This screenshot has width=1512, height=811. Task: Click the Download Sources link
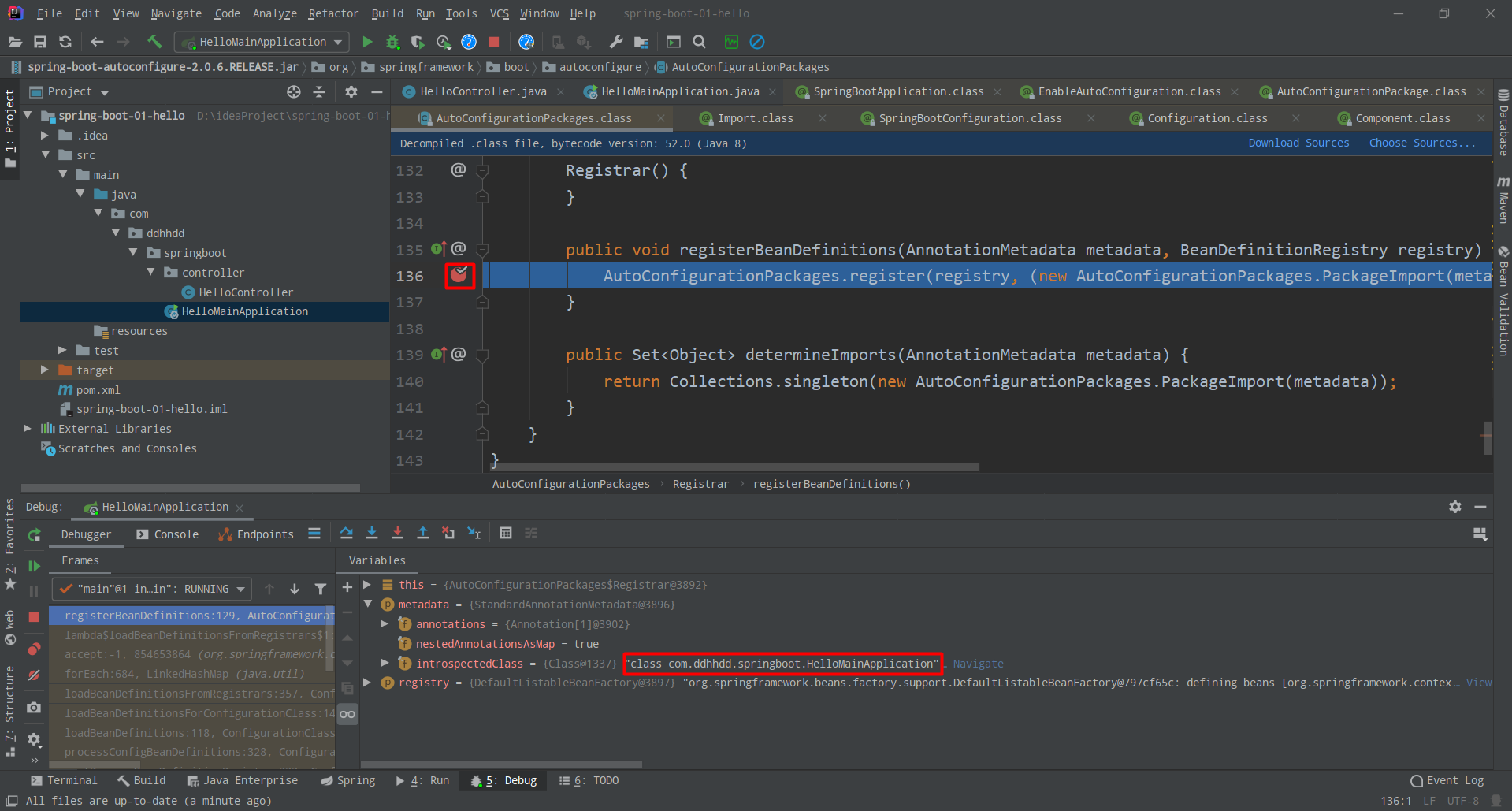[x=1298, y=143]
